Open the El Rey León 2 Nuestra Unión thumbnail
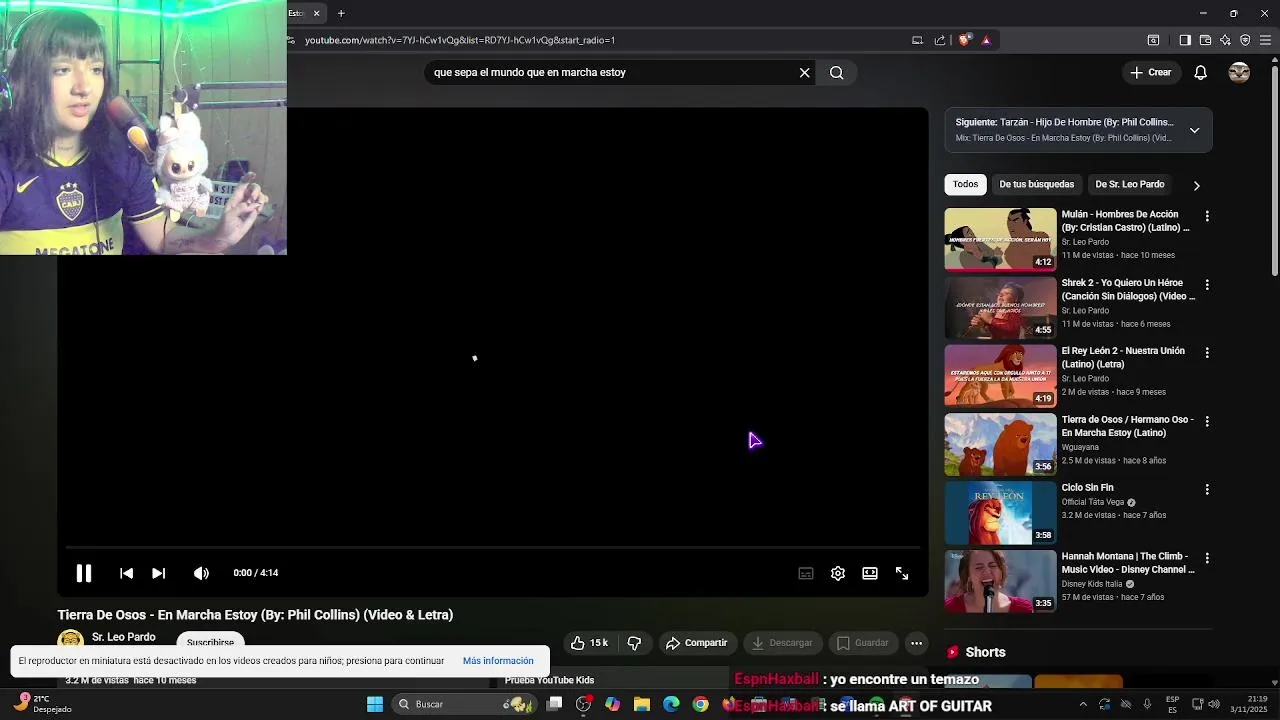This screenshot has height=720, width=1280. (1000, 376)
